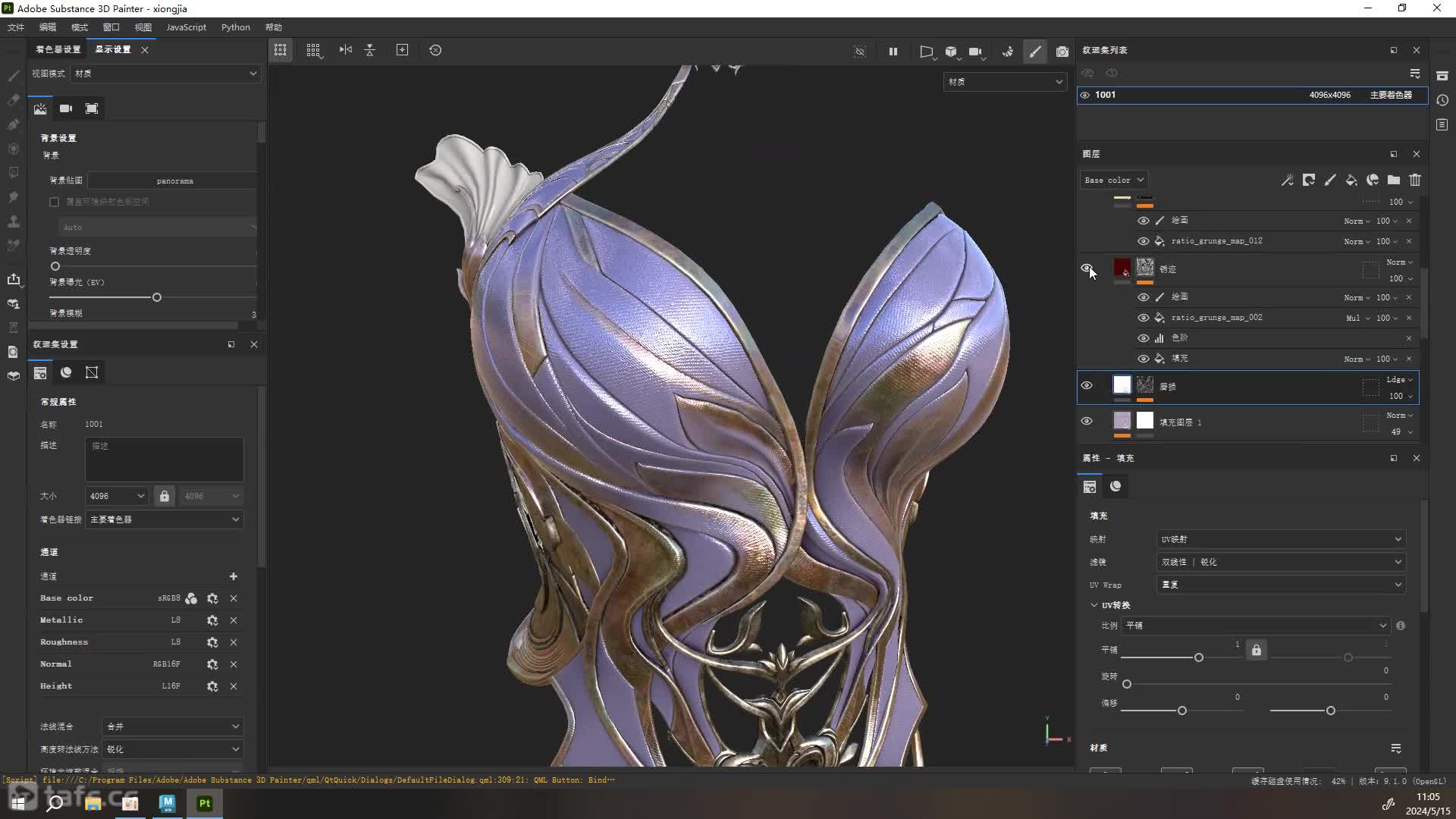Click the 磨损 layer white color thumbnail
Screen dimensions: 1456x819
[x=1122, y=385]
